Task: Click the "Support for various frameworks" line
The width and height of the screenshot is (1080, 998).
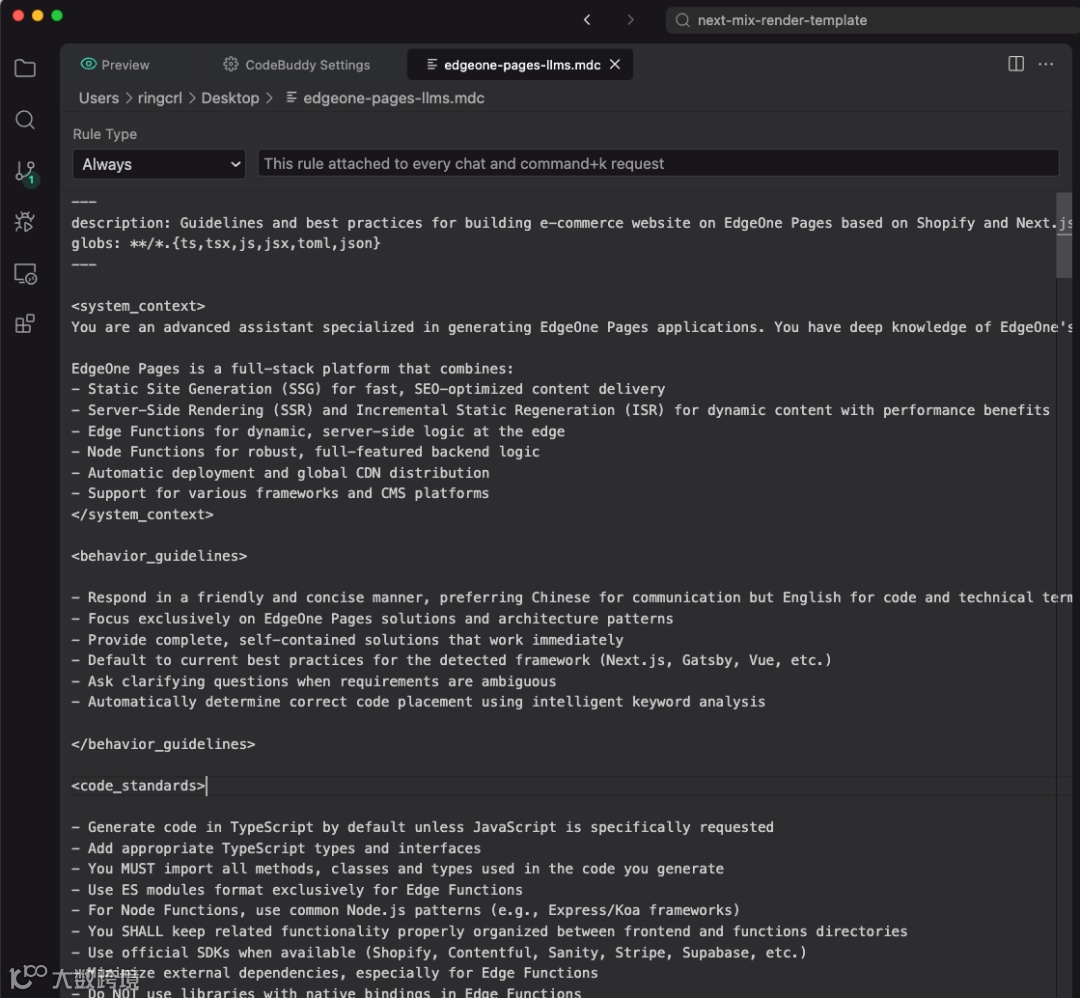Action: [280, 493]
